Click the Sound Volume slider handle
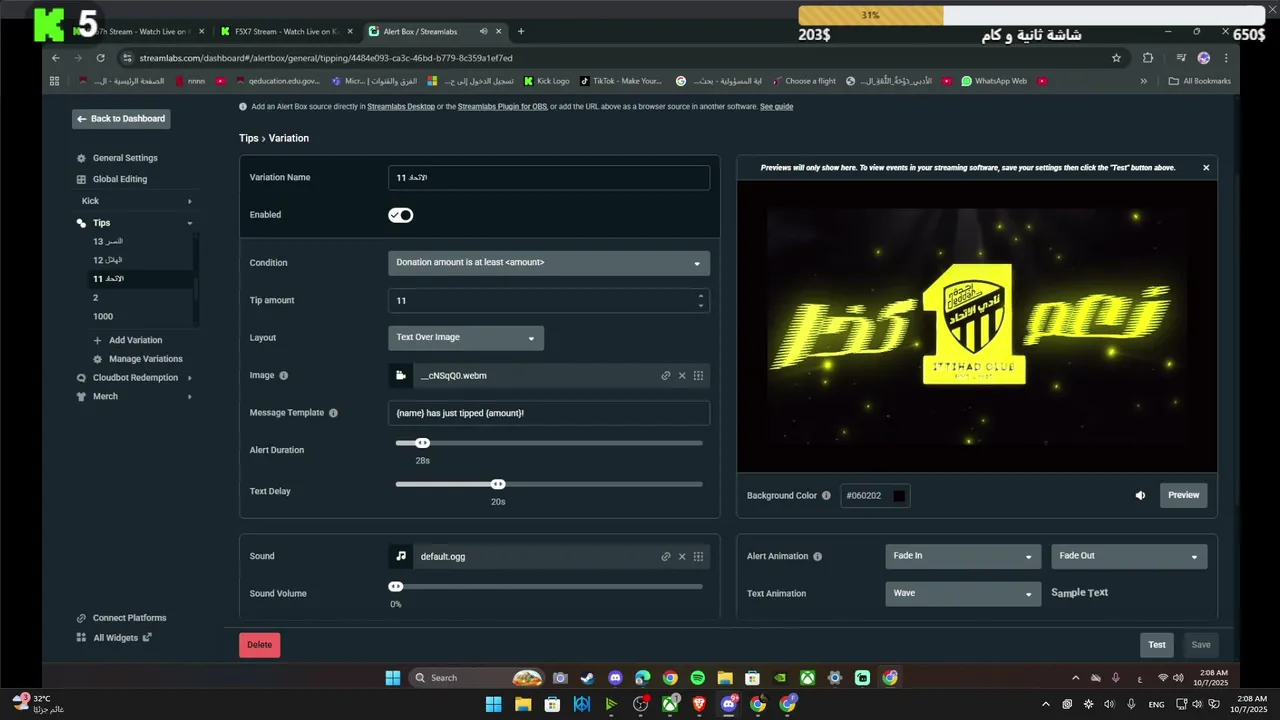 (396, 587)
